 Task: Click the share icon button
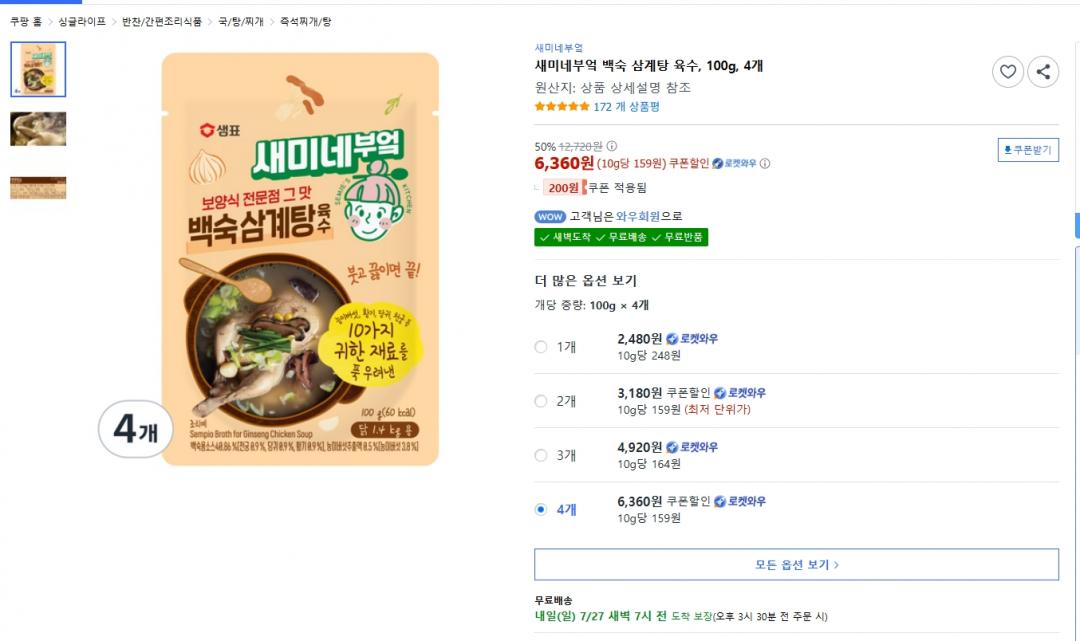tap(1043, 71)
